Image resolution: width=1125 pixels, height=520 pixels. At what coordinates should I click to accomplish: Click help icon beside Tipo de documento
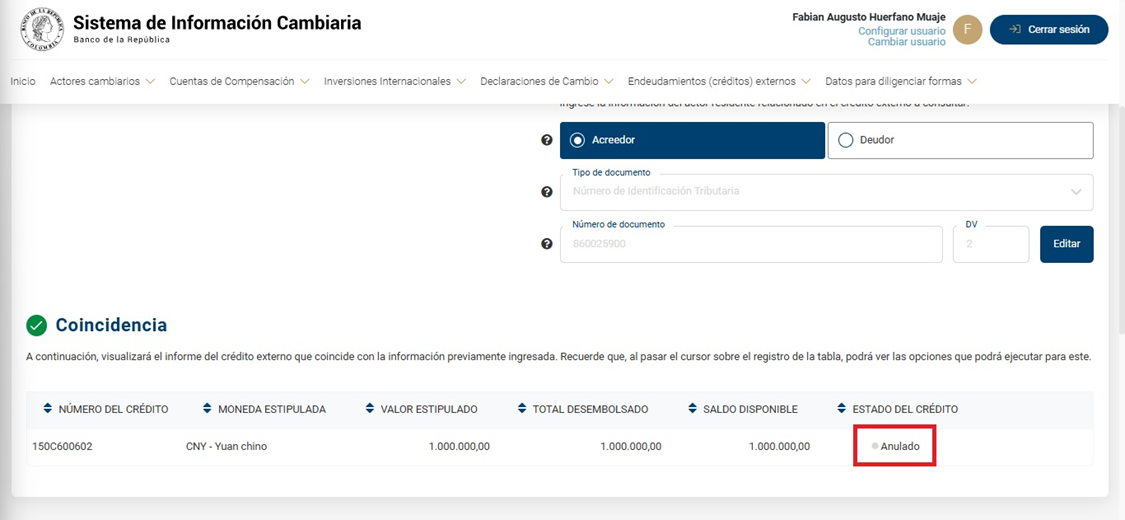[547, 192]
